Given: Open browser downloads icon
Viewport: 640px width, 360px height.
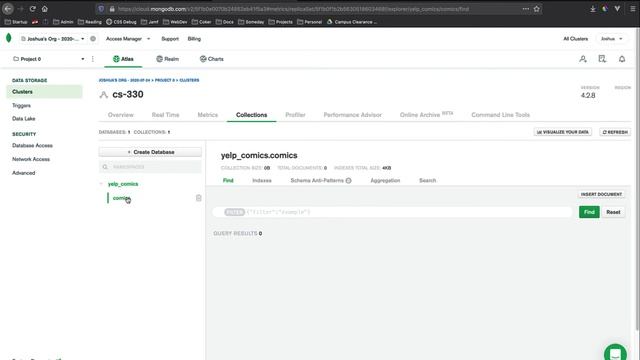Looking at the screenshot, I should (593, 9).
